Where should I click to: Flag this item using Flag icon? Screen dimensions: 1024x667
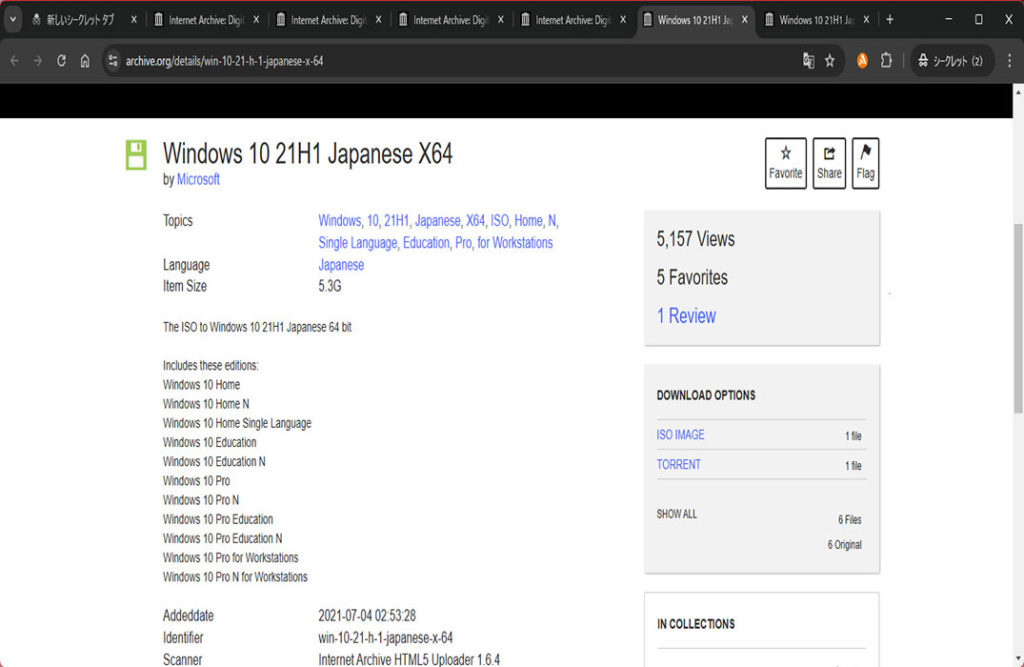tap(865, 163)
